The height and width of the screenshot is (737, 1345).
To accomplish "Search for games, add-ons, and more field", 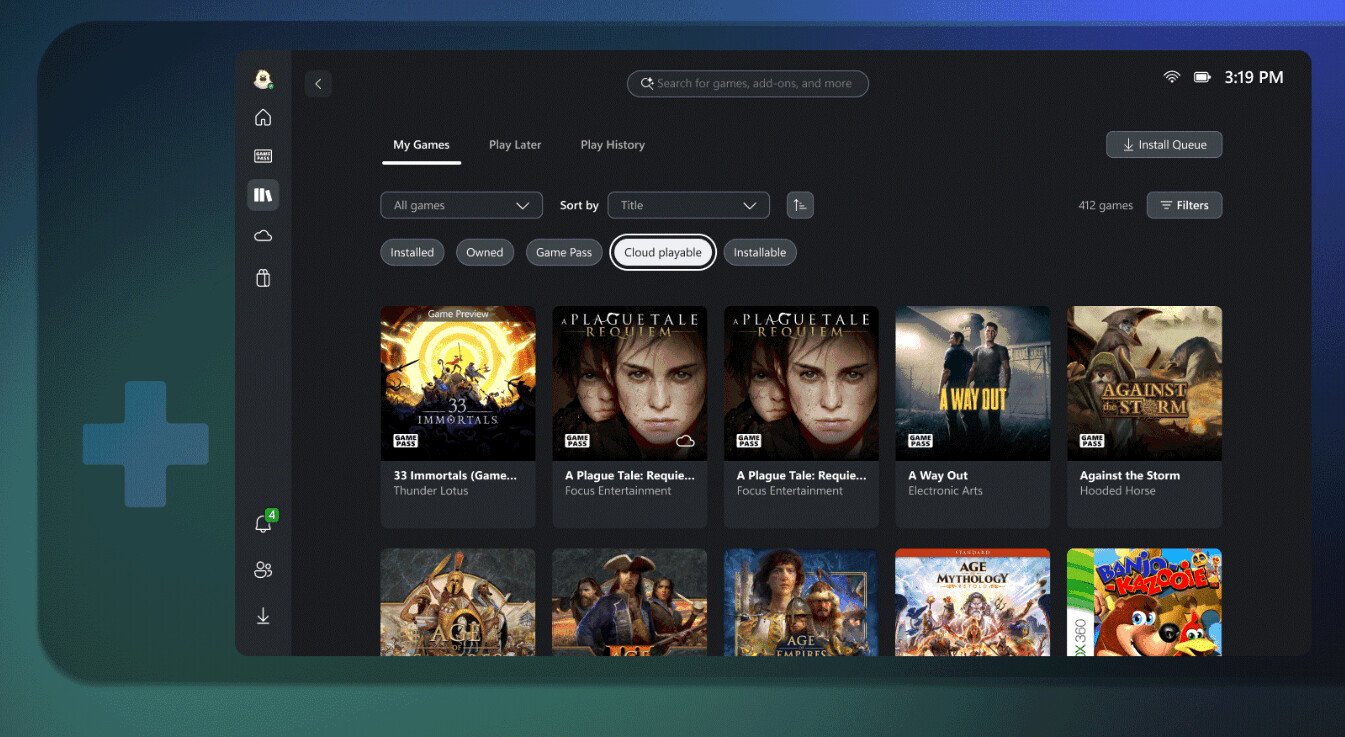I will (748, 84).
